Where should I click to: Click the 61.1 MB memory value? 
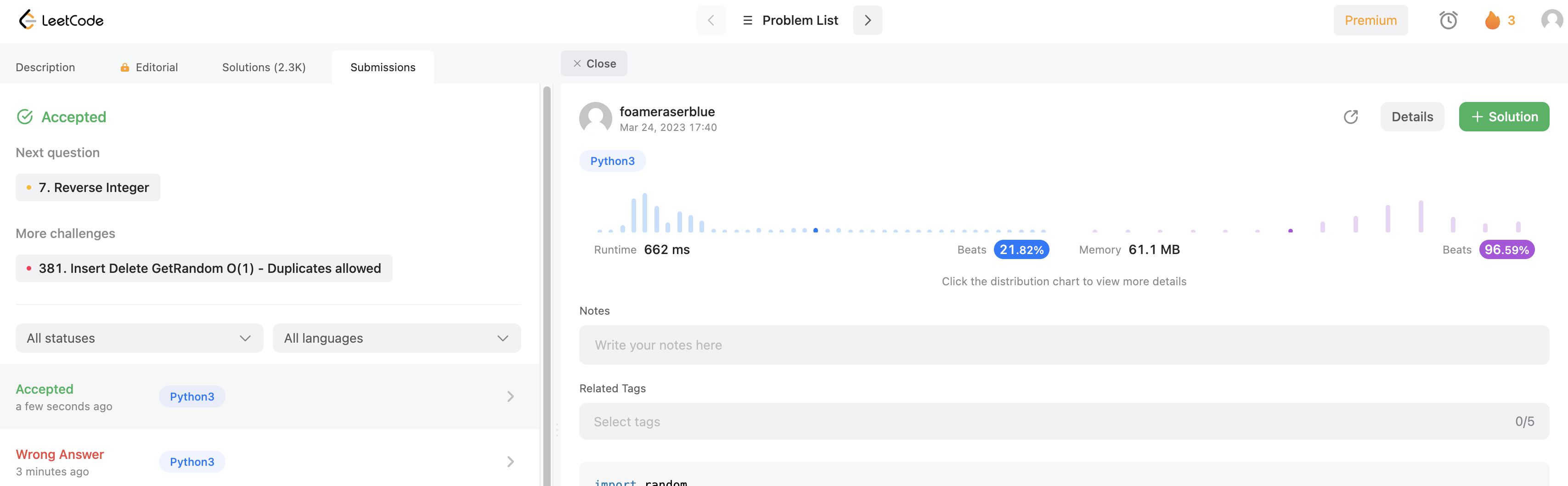(1154, 250)
